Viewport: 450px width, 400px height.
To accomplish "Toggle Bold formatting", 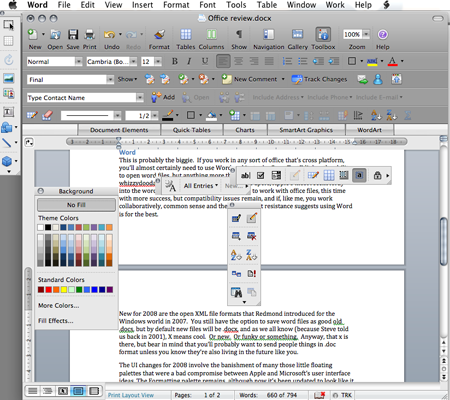I will click(175, 61).
